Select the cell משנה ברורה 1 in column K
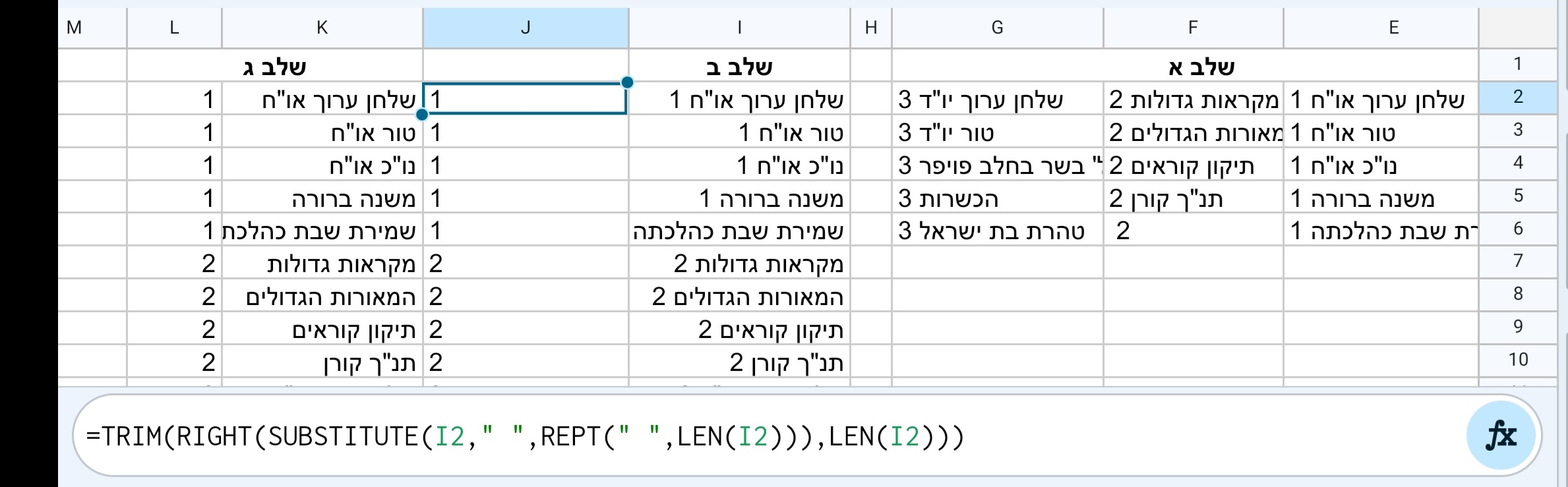The height and width of the screenshot is (487, 1568). (323, 198)
